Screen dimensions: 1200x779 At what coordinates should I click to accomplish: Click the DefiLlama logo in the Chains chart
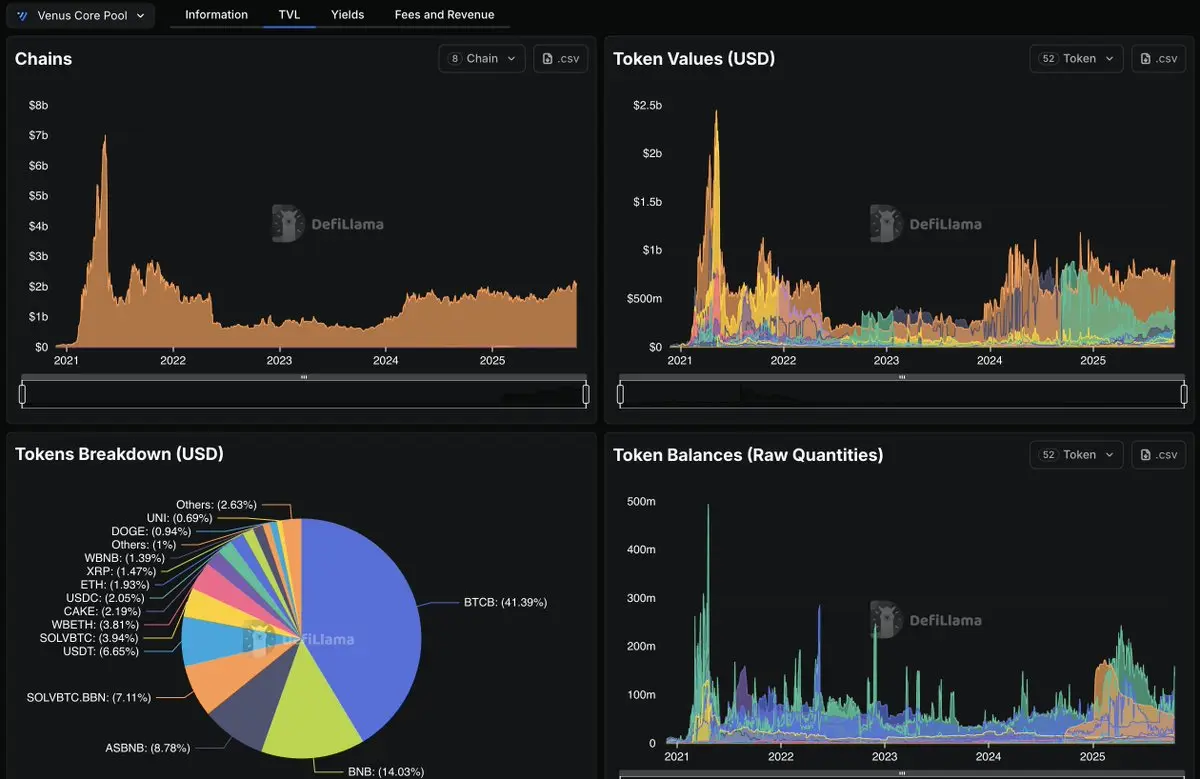click(328, 224)
